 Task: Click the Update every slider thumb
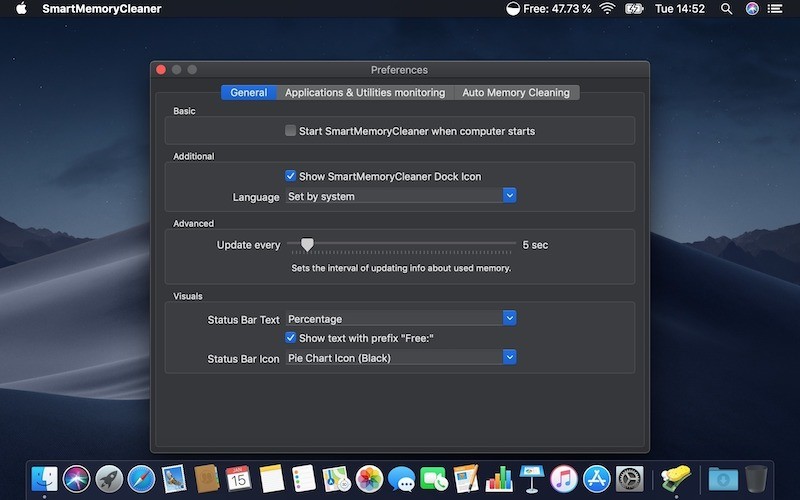pos(307,245)
